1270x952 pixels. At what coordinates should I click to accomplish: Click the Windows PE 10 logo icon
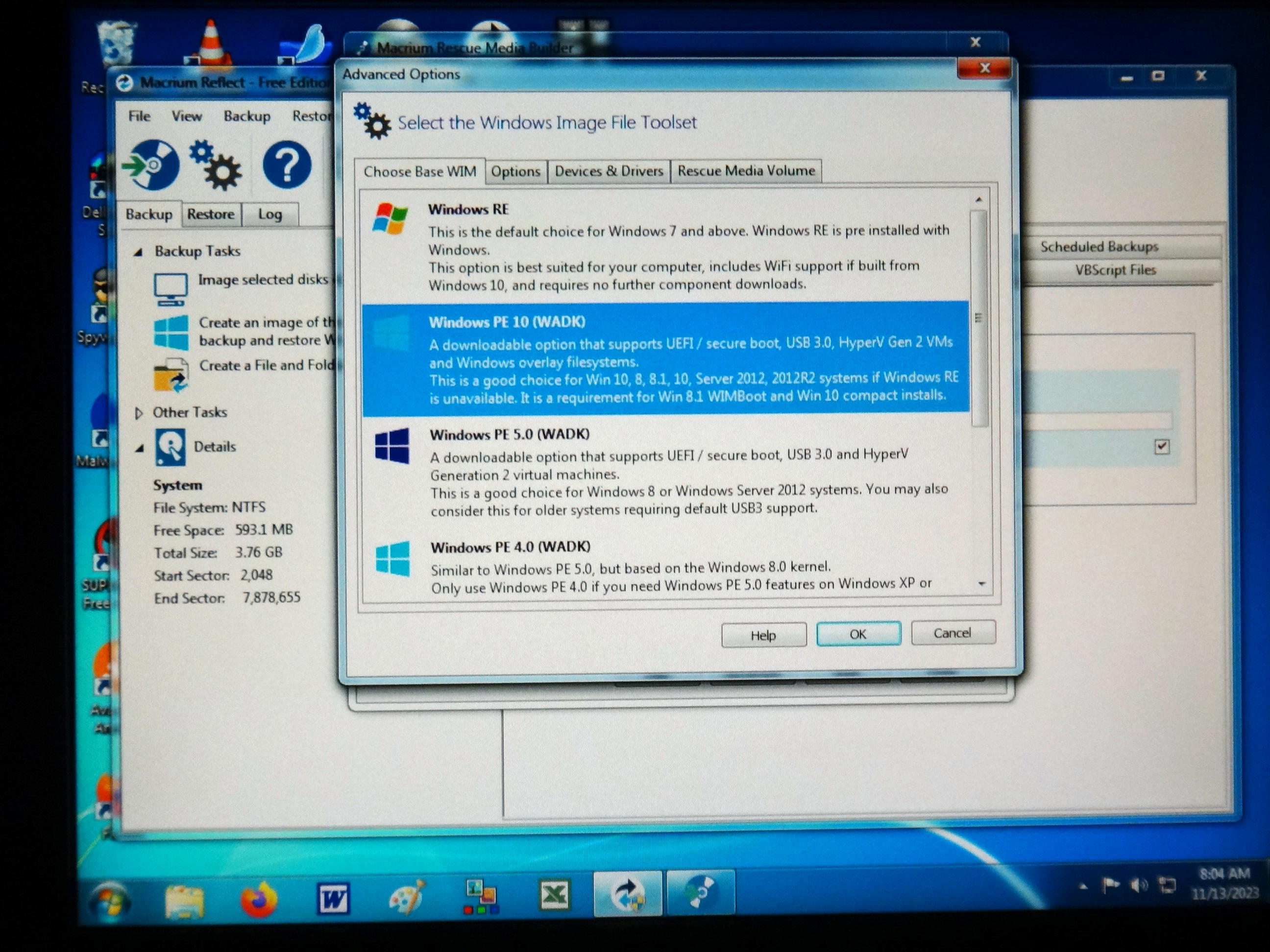(391, 333)
